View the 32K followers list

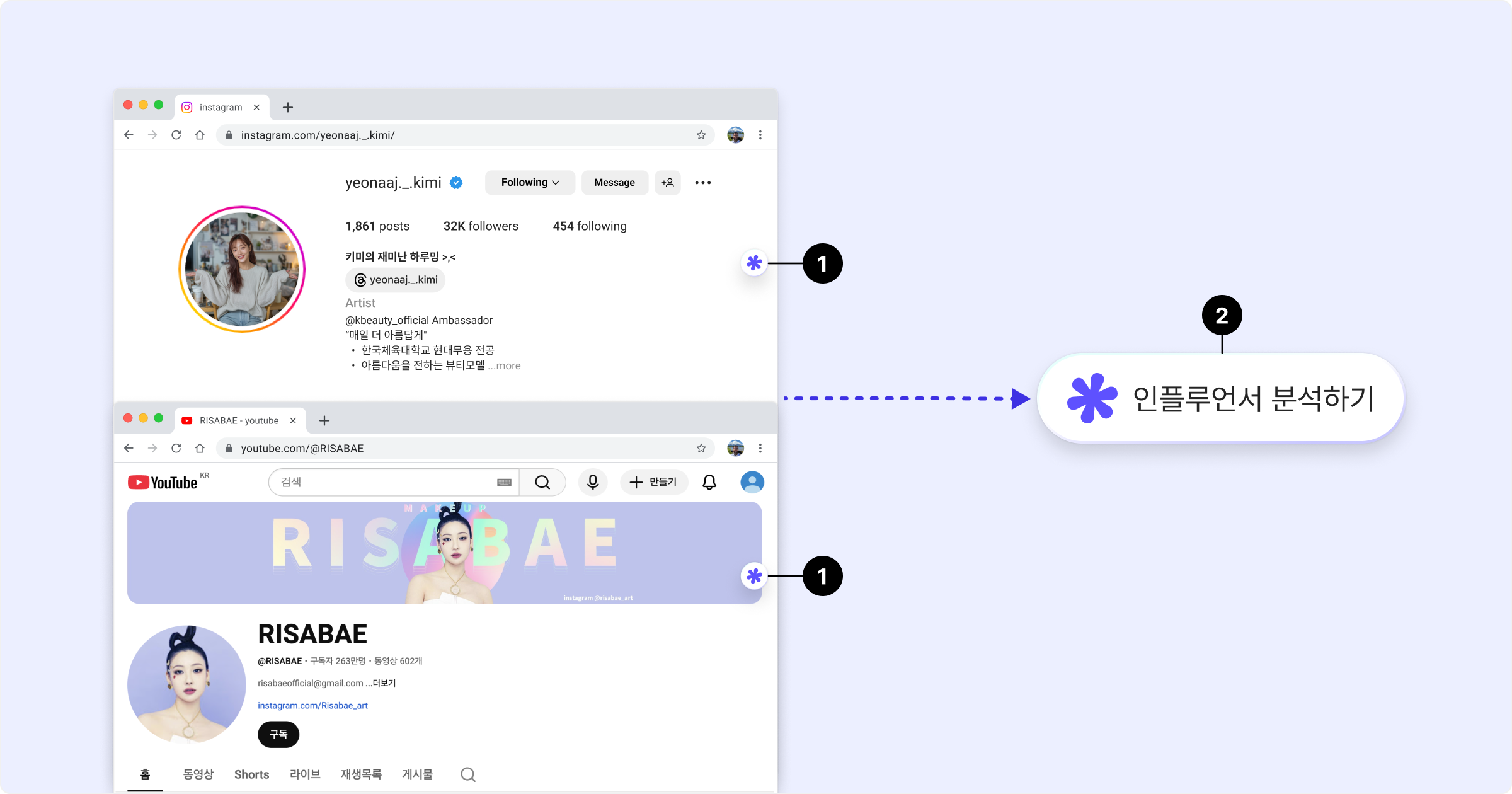pyautogui.click(x=481, y=226)
